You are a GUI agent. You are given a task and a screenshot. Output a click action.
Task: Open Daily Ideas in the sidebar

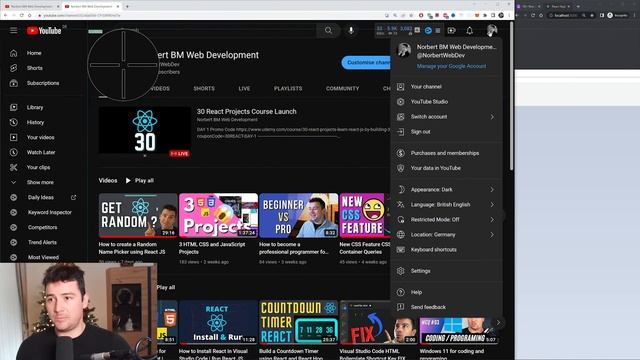(43, 198)
